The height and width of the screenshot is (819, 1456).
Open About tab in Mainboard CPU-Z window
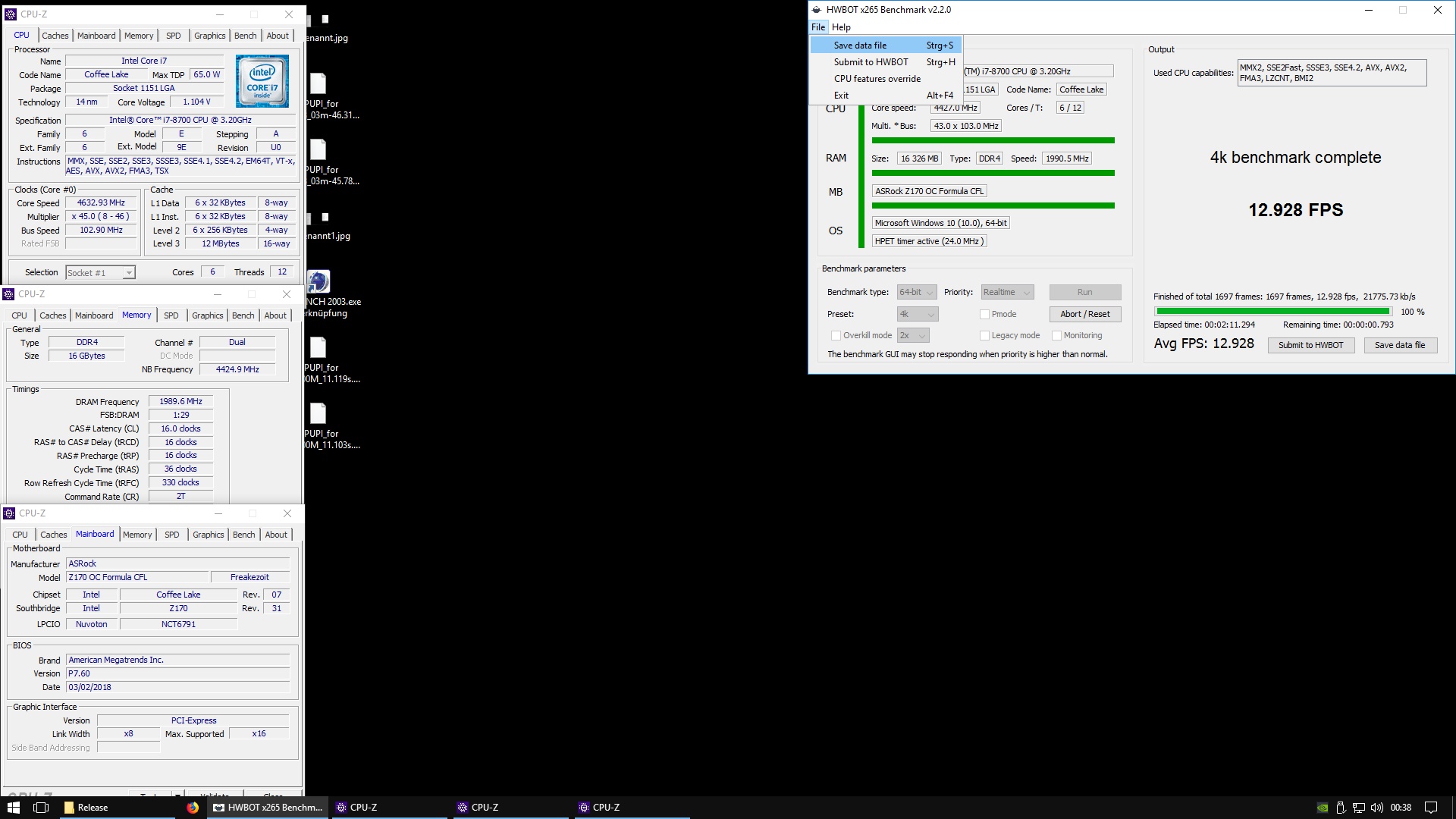coord(276,535)
